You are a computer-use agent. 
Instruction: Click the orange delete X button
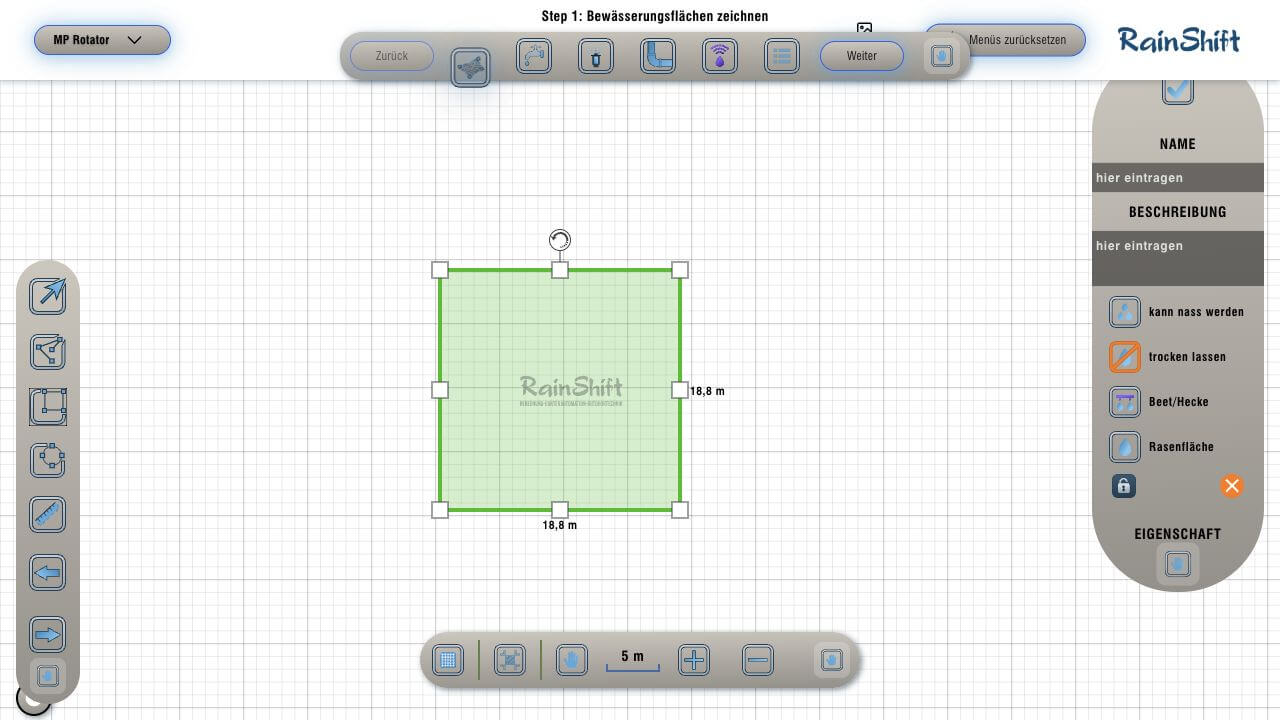click(1232, 486)
